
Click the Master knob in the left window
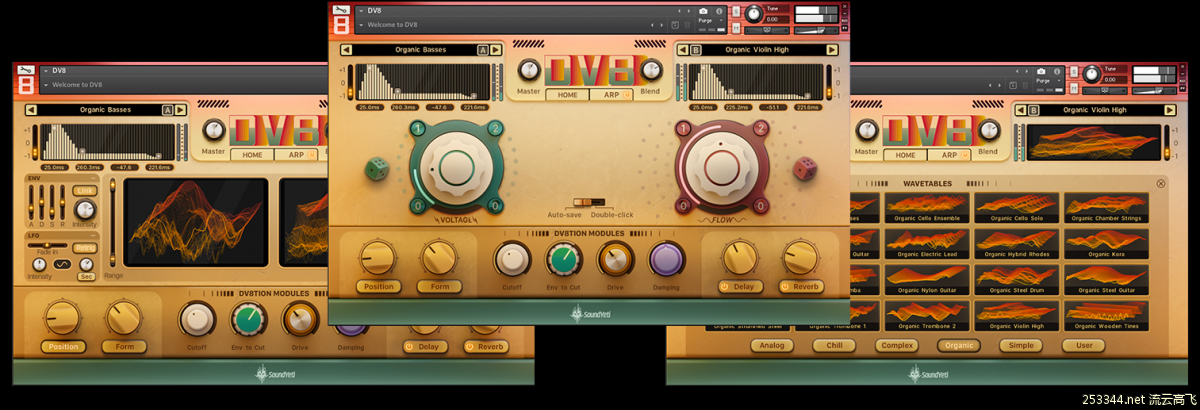point(213,131)
